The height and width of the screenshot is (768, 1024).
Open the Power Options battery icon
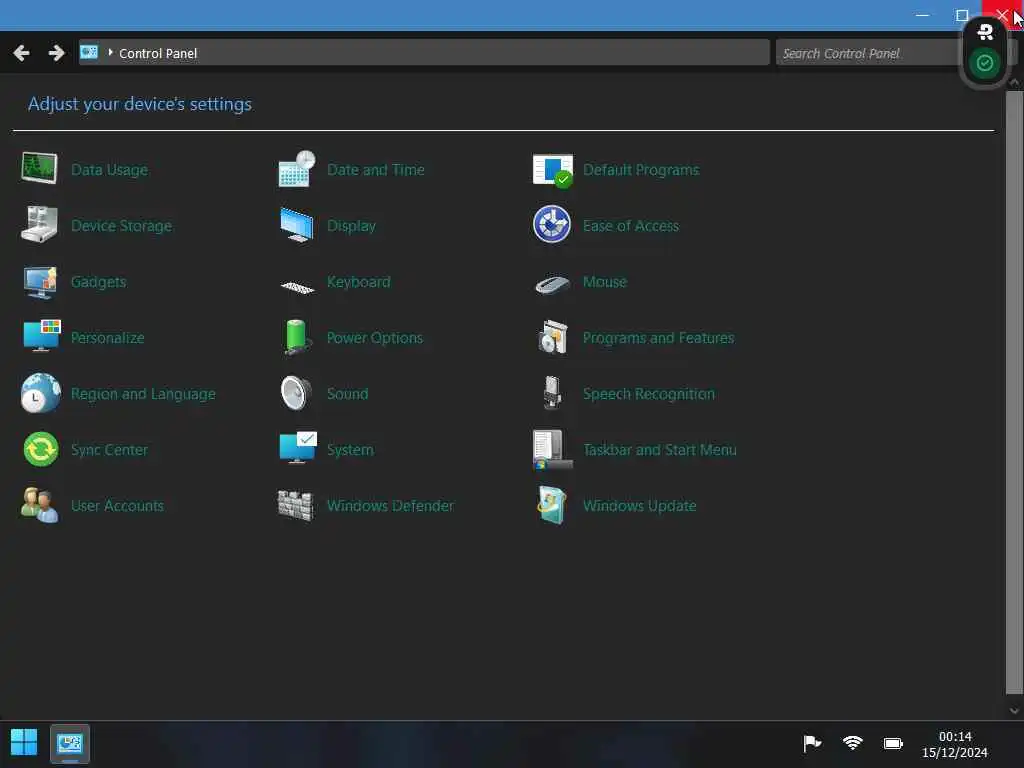[x=296, y=337]
